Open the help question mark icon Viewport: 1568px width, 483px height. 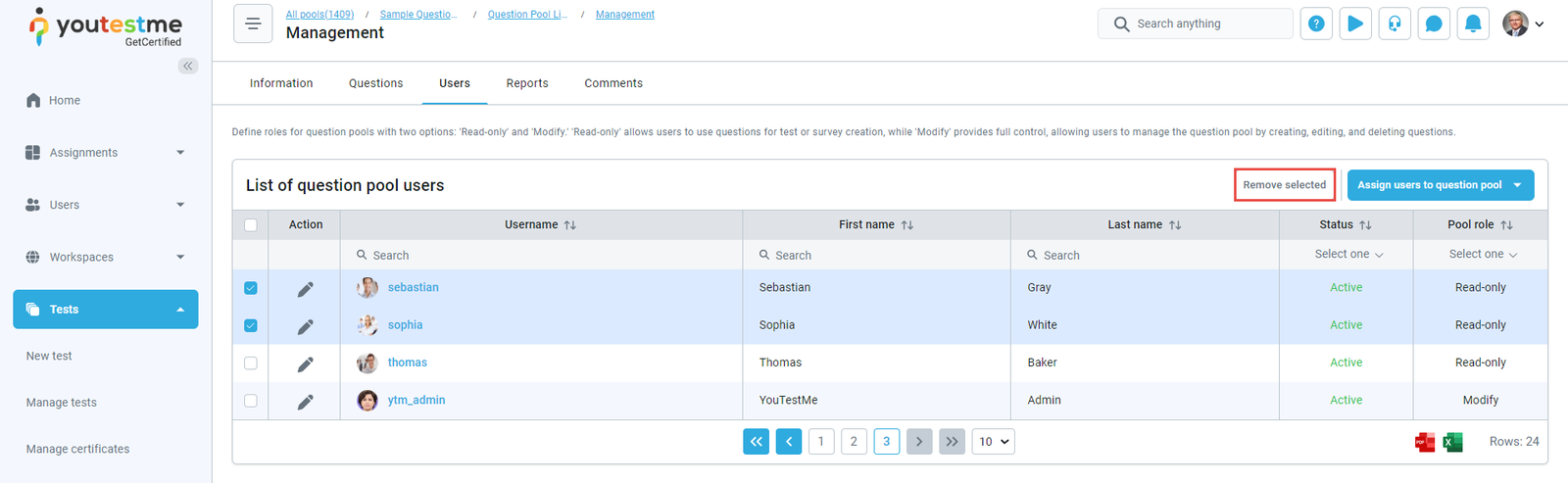pyautogui.click(x=1316, y=24)
